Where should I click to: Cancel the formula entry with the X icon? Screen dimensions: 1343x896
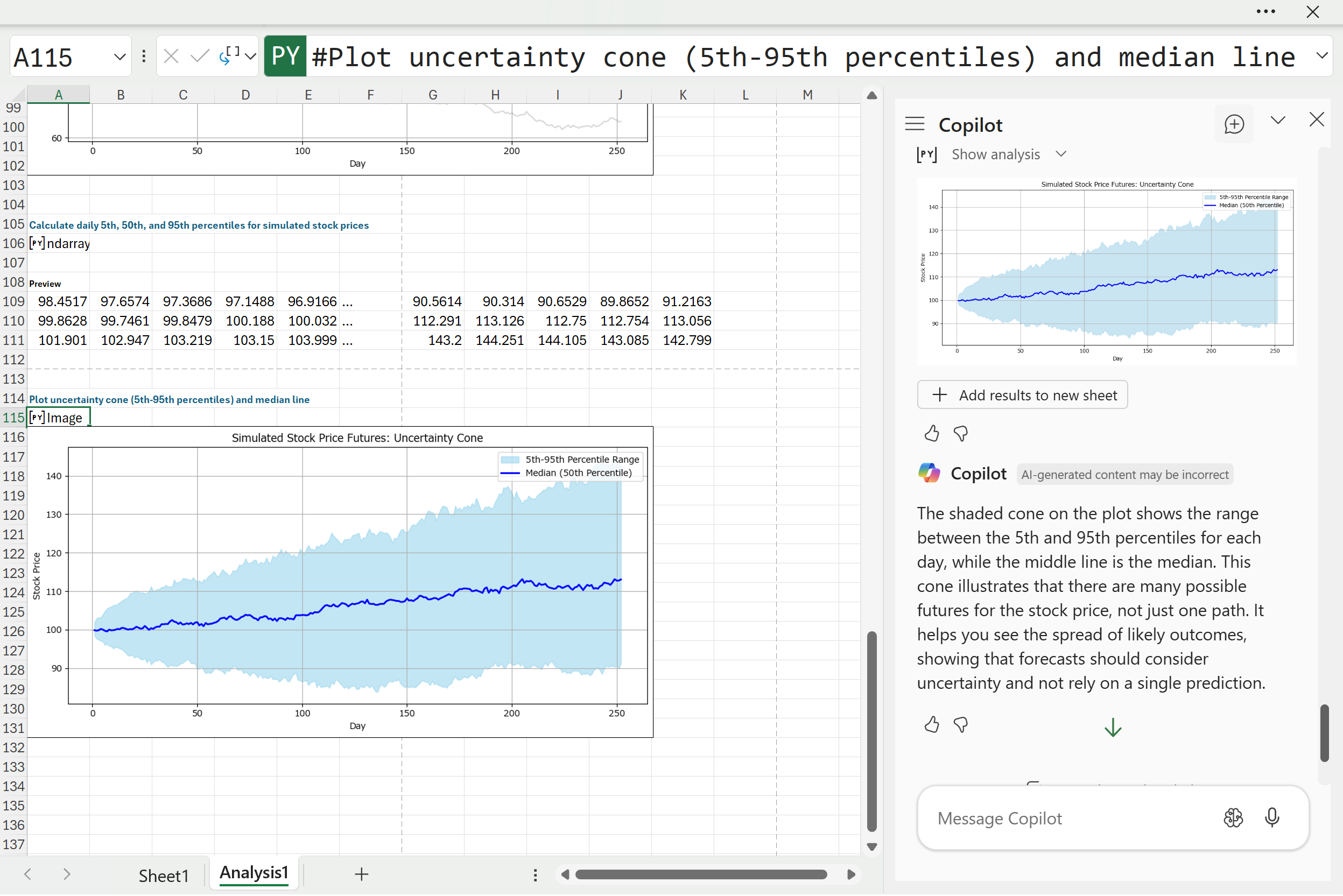pos(171,56)
